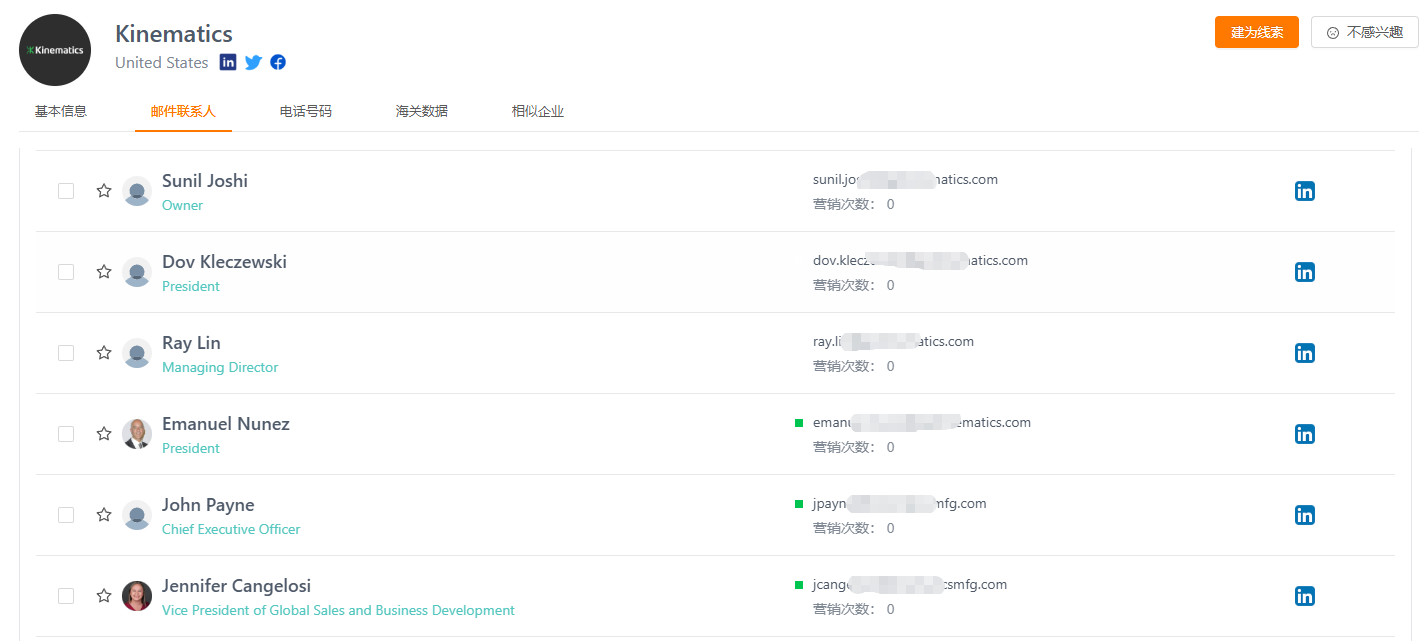This screenshot has width=1422, height=641.
Task: Select the 邮件联系人 tab
Action: (183, 111)
